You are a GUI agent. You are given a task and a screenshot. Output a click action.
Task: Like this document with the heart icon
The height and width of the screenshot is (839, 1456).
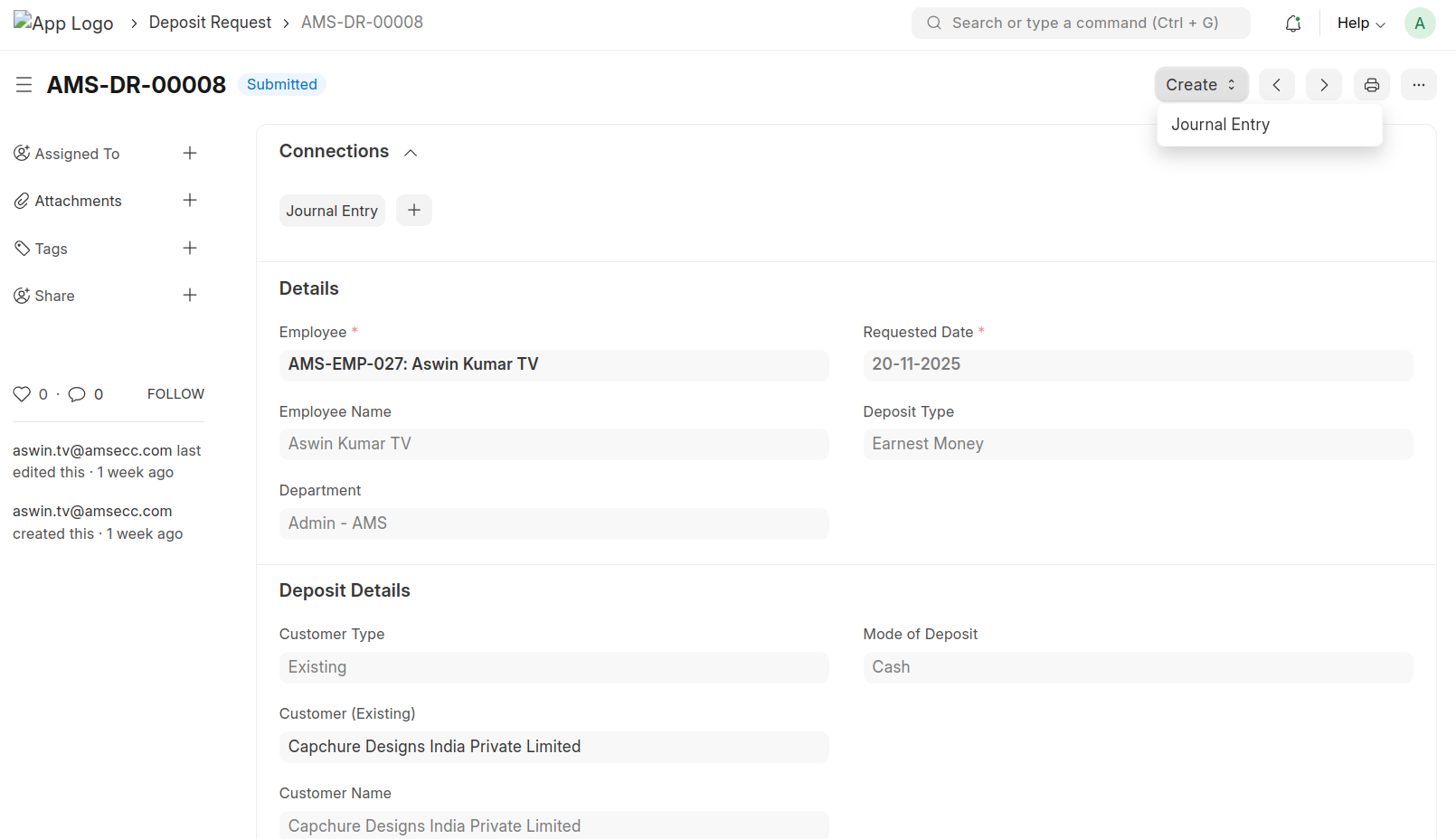(x=22, y=394)
